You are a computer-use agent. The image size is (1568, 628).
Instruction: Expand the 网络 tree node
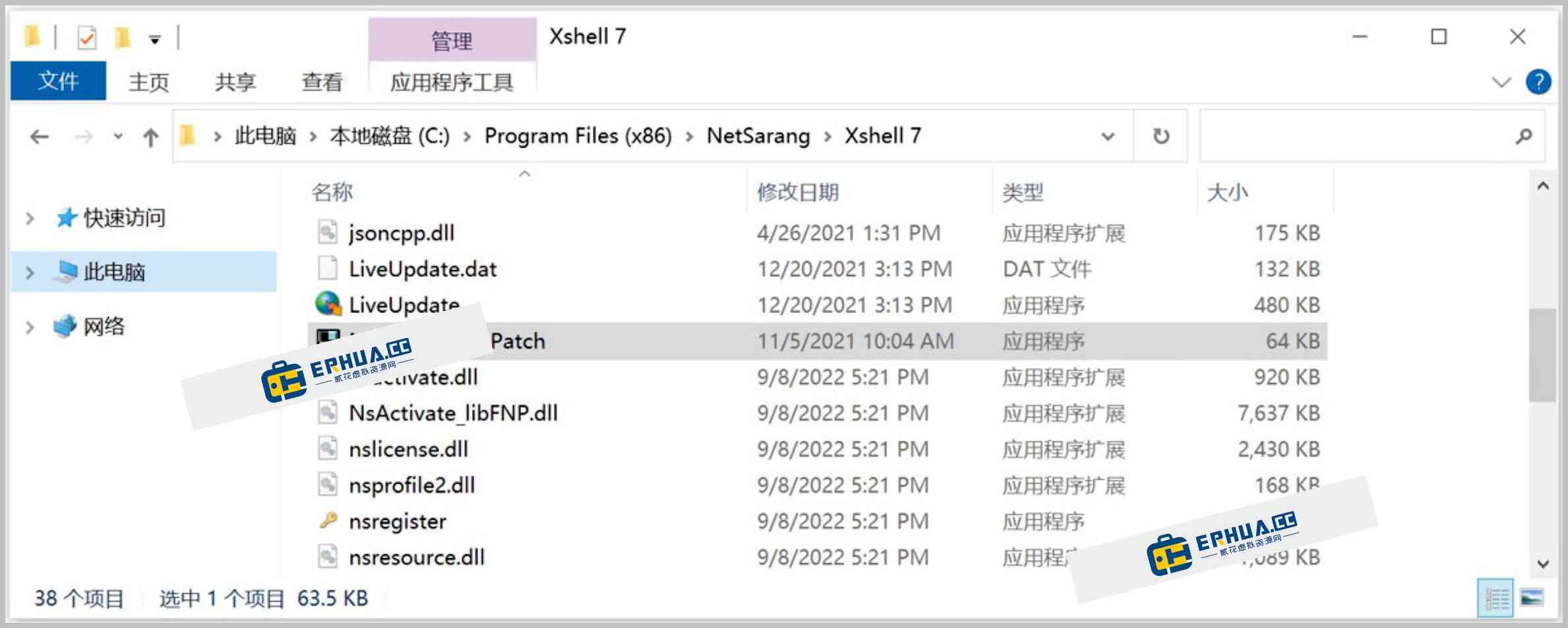tap(30, 327)
